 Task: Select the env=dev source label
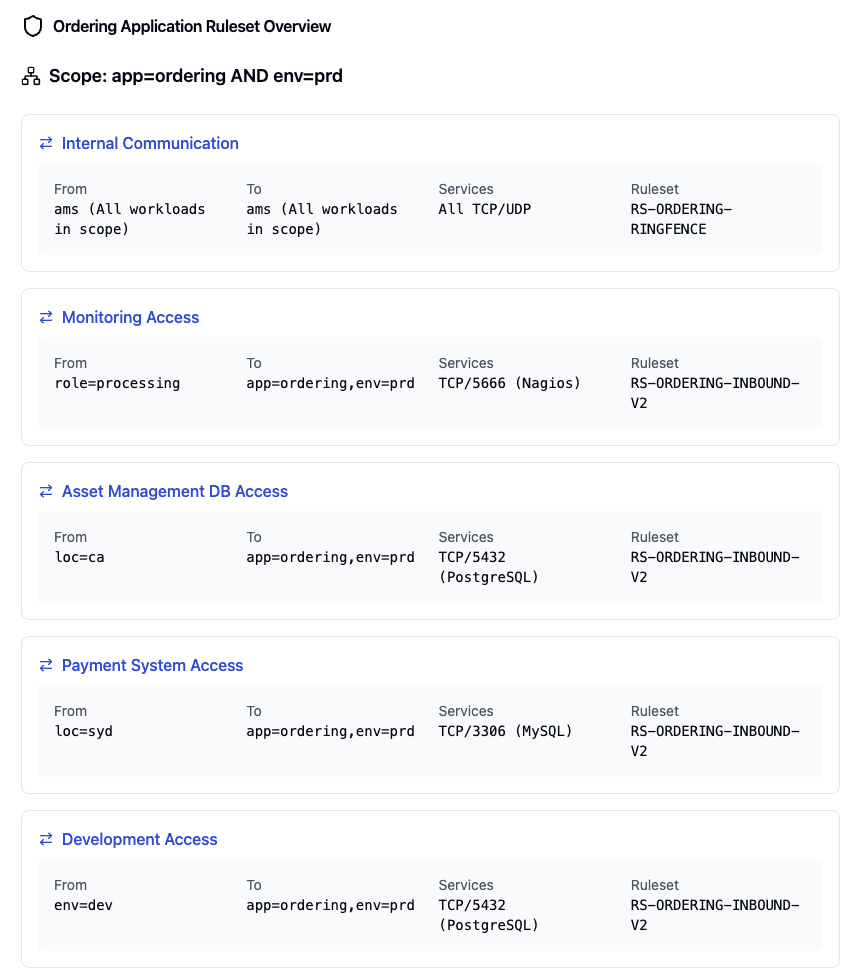point(84,905)
